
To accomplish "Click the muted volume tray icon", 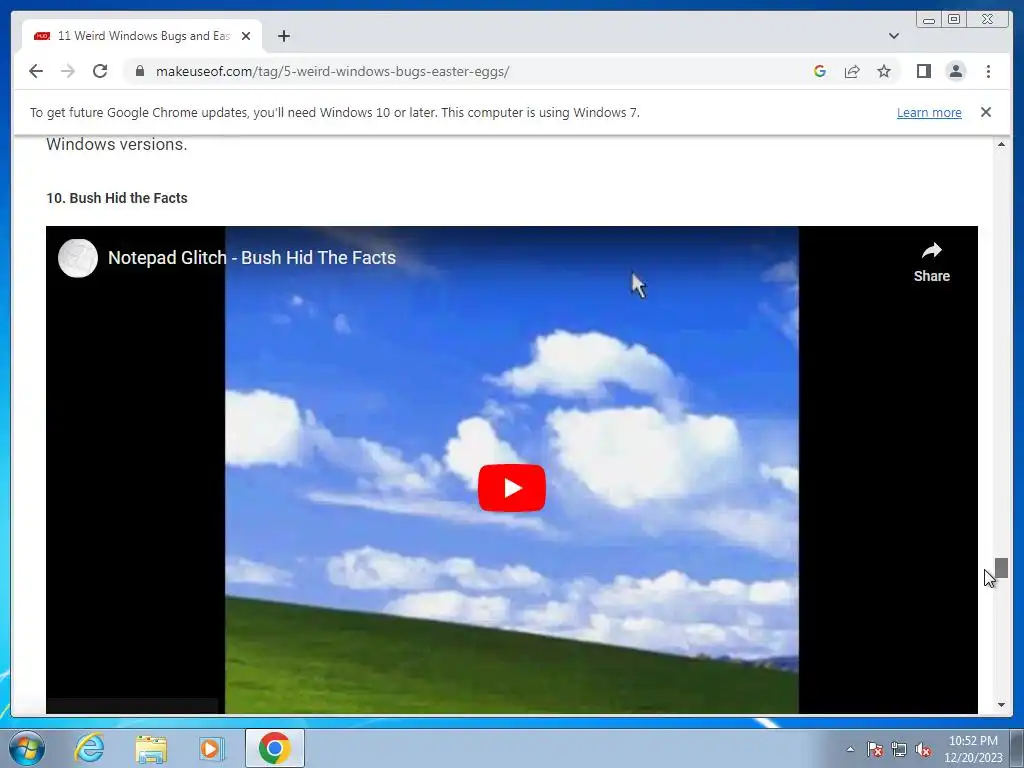I will pyautogui.click(x=923, y=749).
